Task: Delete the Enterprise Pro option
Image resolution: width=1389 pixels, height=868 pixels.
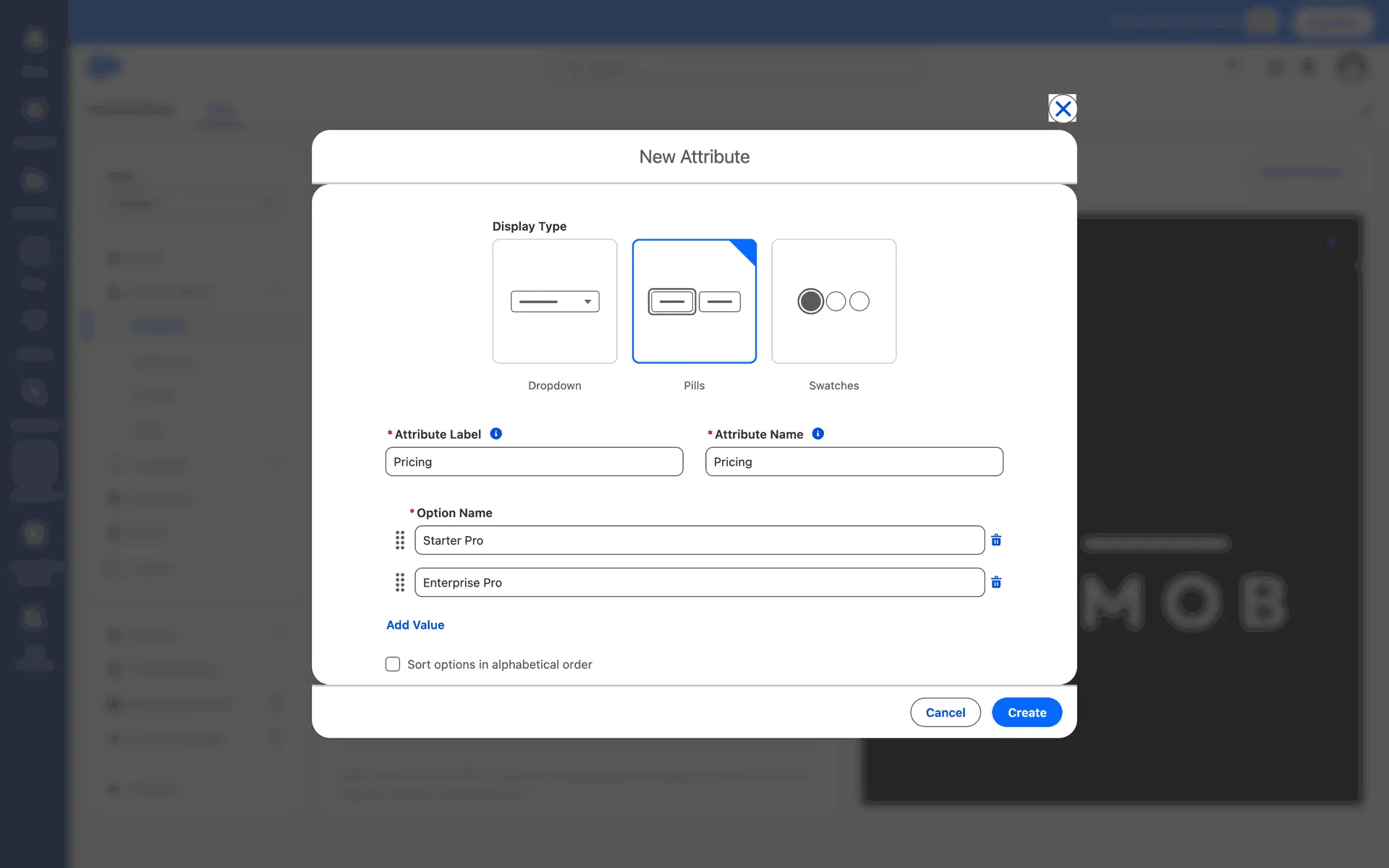Action: pyautogui.click(x=996, y=582)
